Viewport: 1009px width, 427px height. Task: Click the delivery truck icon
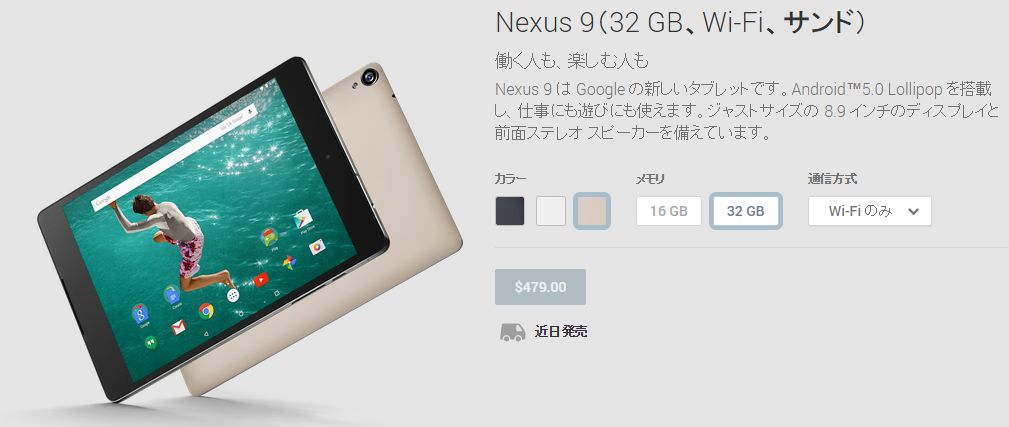[512, 332]
